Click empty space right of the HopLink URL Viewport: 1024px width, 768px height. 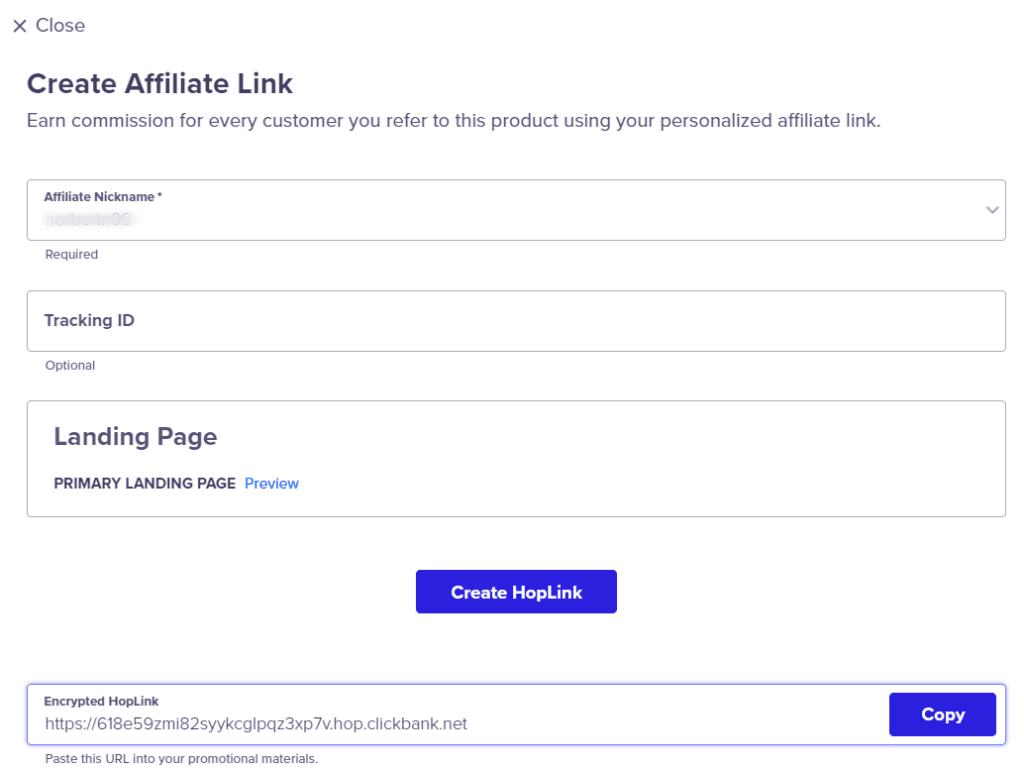point(680,723)
